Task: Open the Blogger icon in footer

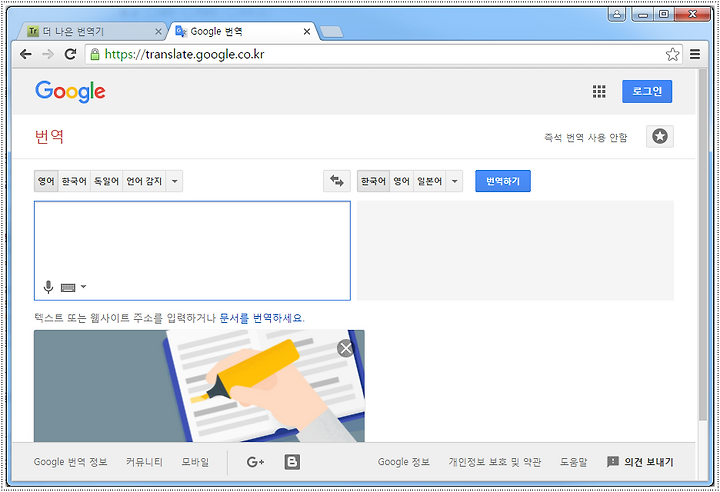Action: [x=292, y=462]
